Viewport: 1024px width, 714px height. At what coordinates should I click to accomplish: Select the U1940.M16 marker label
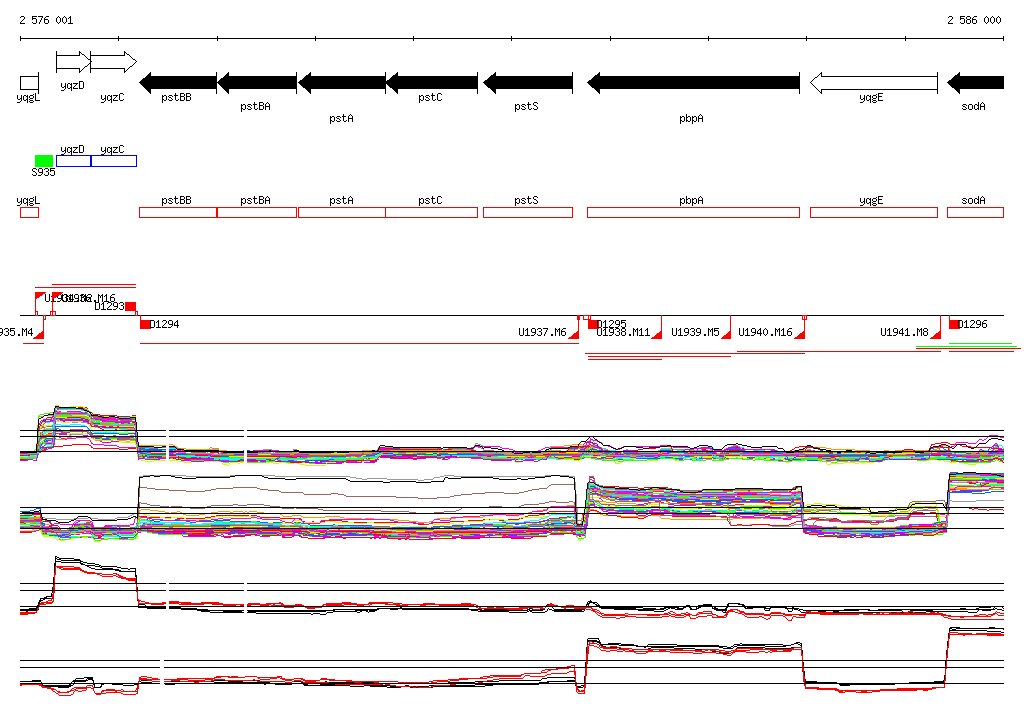pos(765,332)
